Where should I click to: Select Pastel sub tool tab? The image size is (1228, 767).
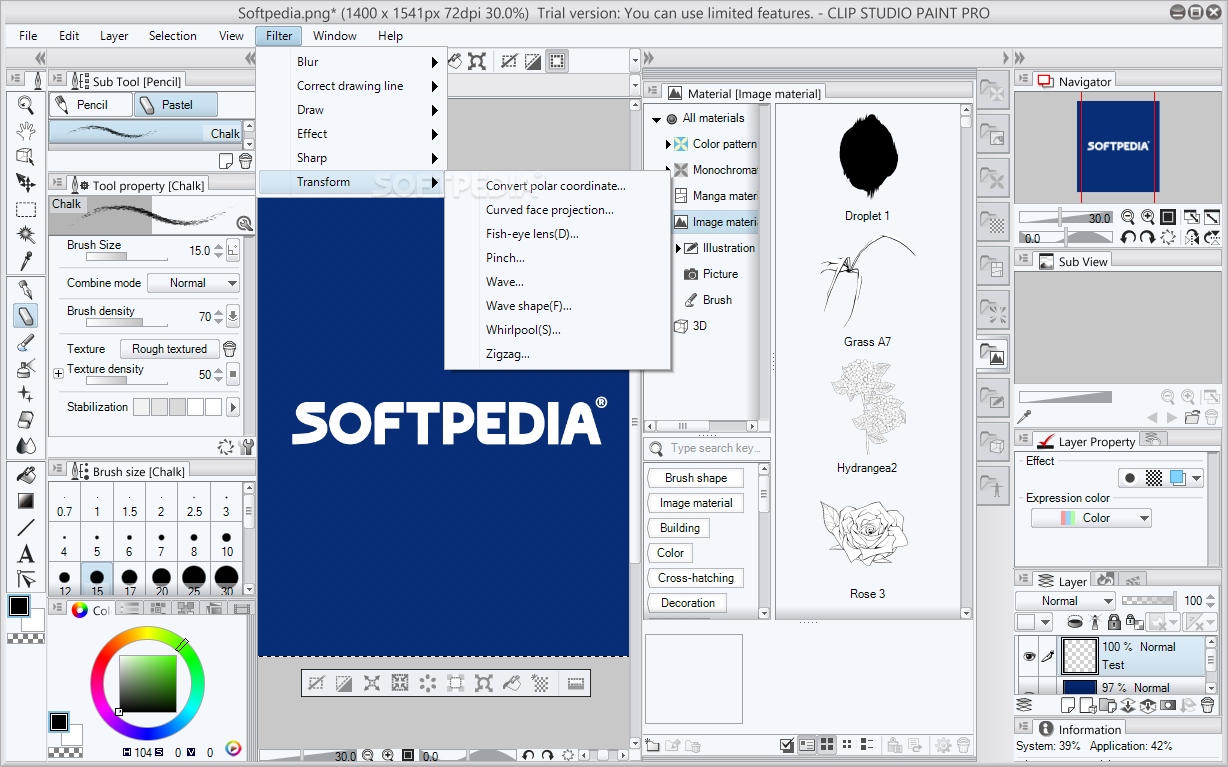[177, 104]
